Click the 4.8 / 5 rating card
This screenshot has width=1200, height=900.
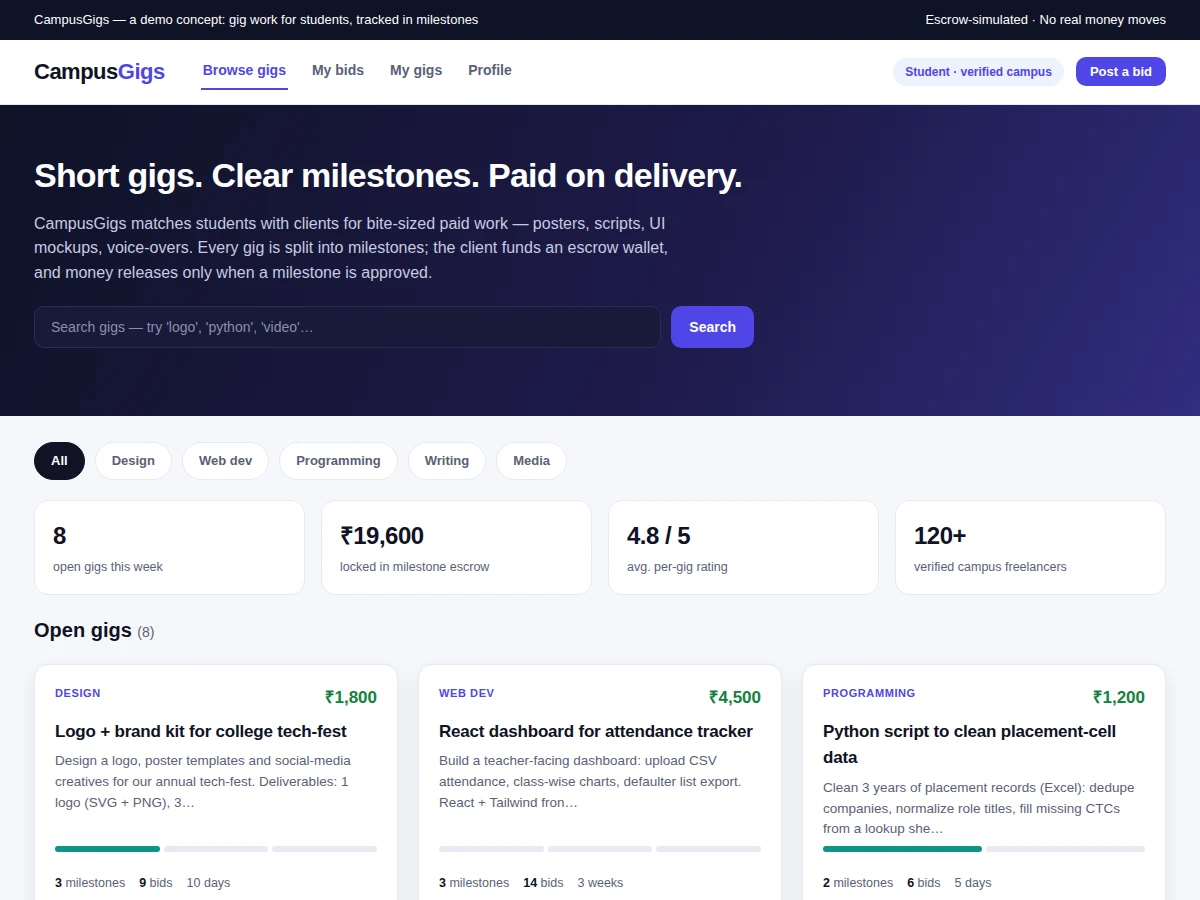point(743,547)
